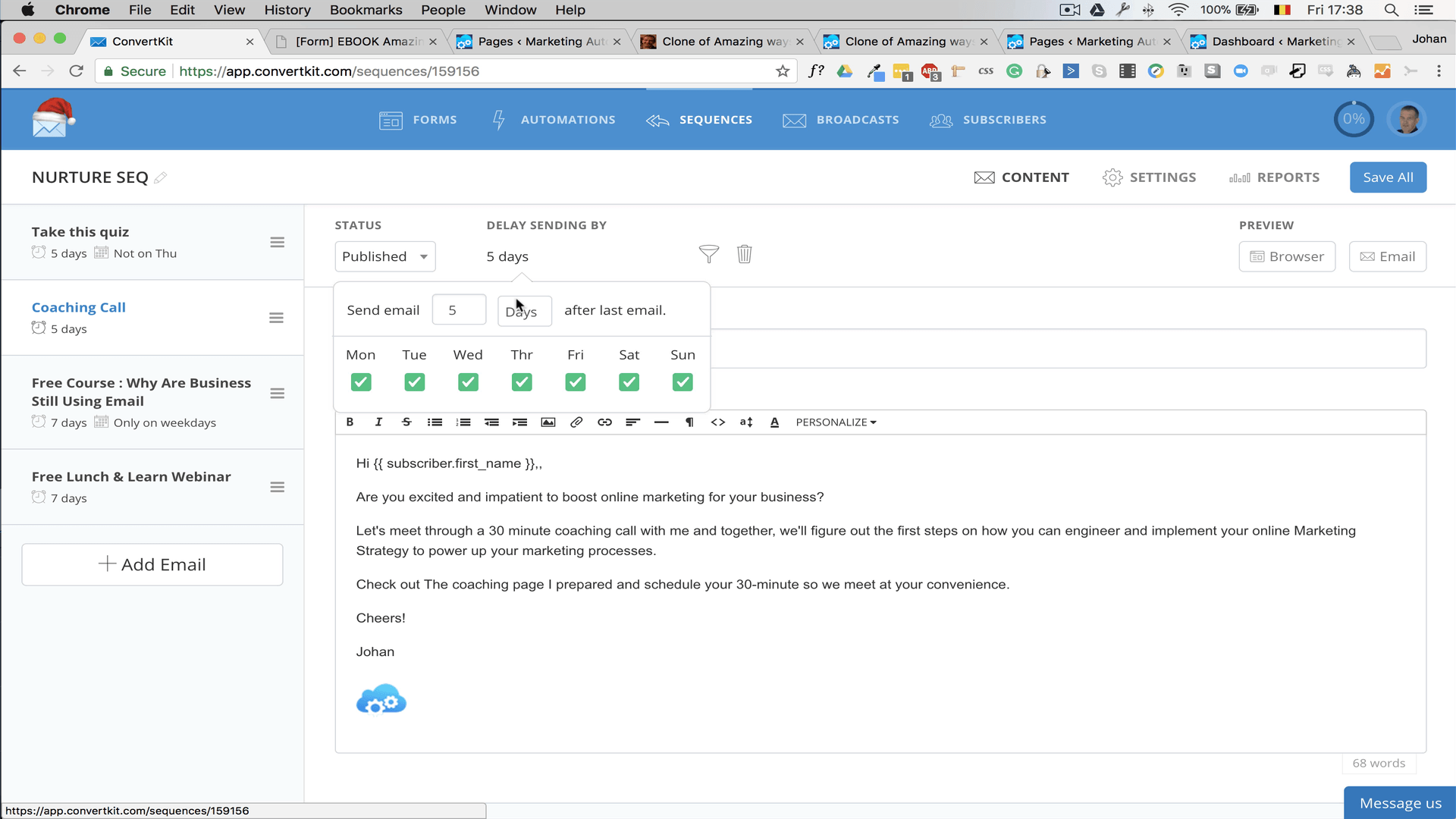1456x819 pixels.
Task: Toggle Monday sending day checkbox
Action: [361, 381]
